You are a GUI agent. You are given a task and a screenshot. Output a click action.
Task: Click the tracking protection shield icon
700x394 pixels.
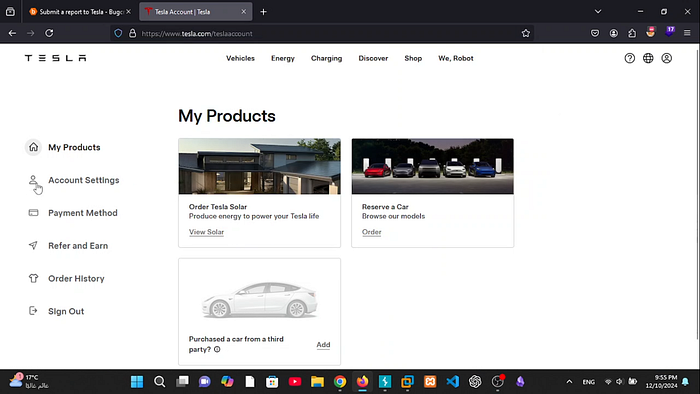(118, 33)
